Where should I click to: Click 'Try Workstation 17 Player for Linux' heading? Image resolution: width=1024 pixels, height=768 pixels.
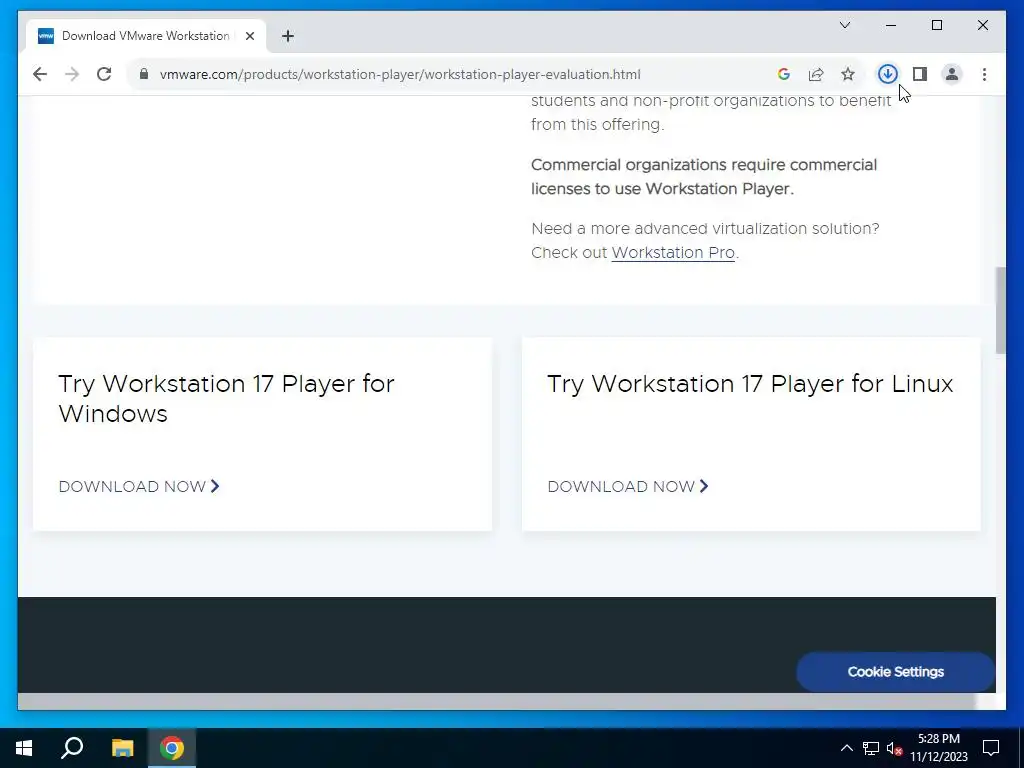click(750, 384)
